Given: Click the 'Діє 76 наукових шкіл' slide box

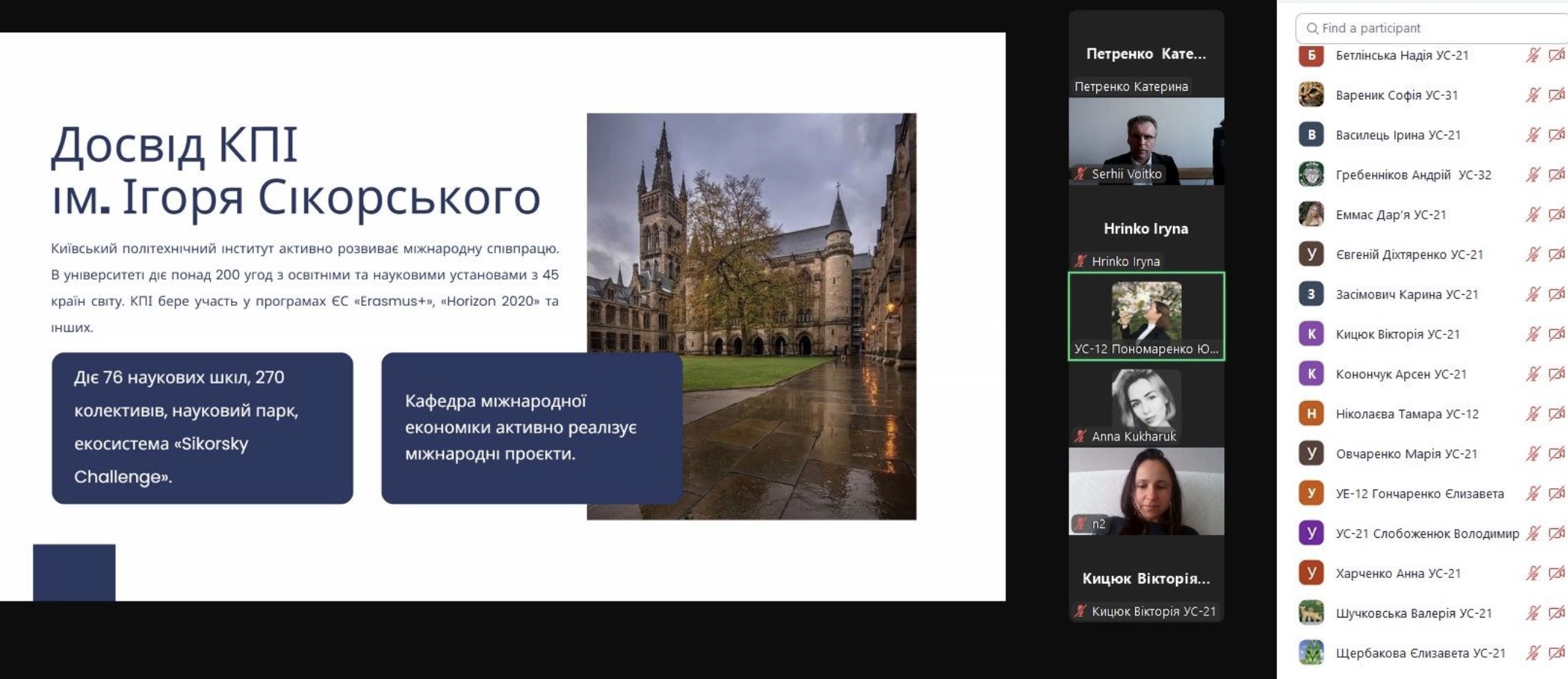Looking at the screenshot, I should coord(203,428).
